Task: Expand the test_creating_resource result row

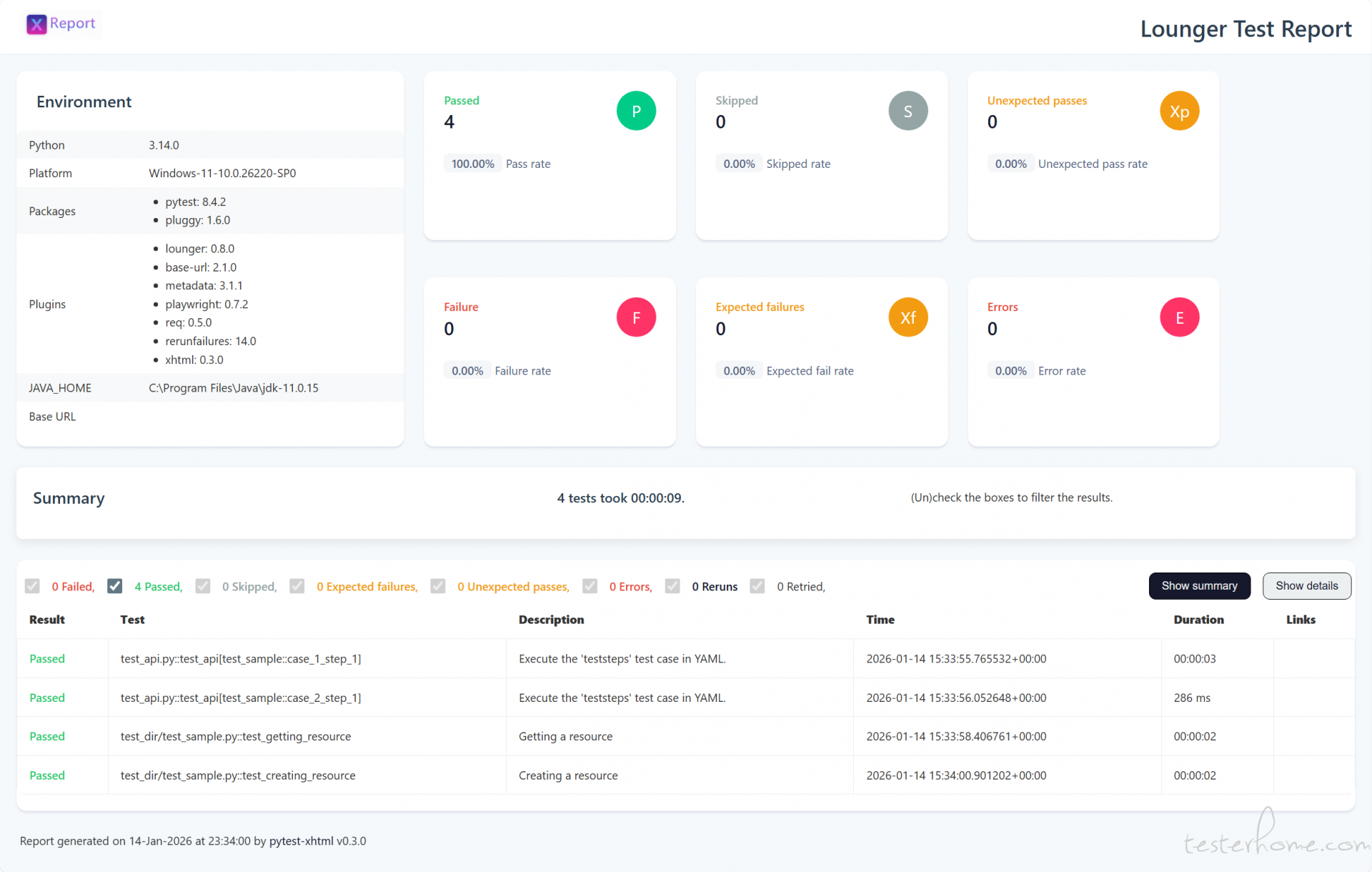Action: click(x=237, y=776)
